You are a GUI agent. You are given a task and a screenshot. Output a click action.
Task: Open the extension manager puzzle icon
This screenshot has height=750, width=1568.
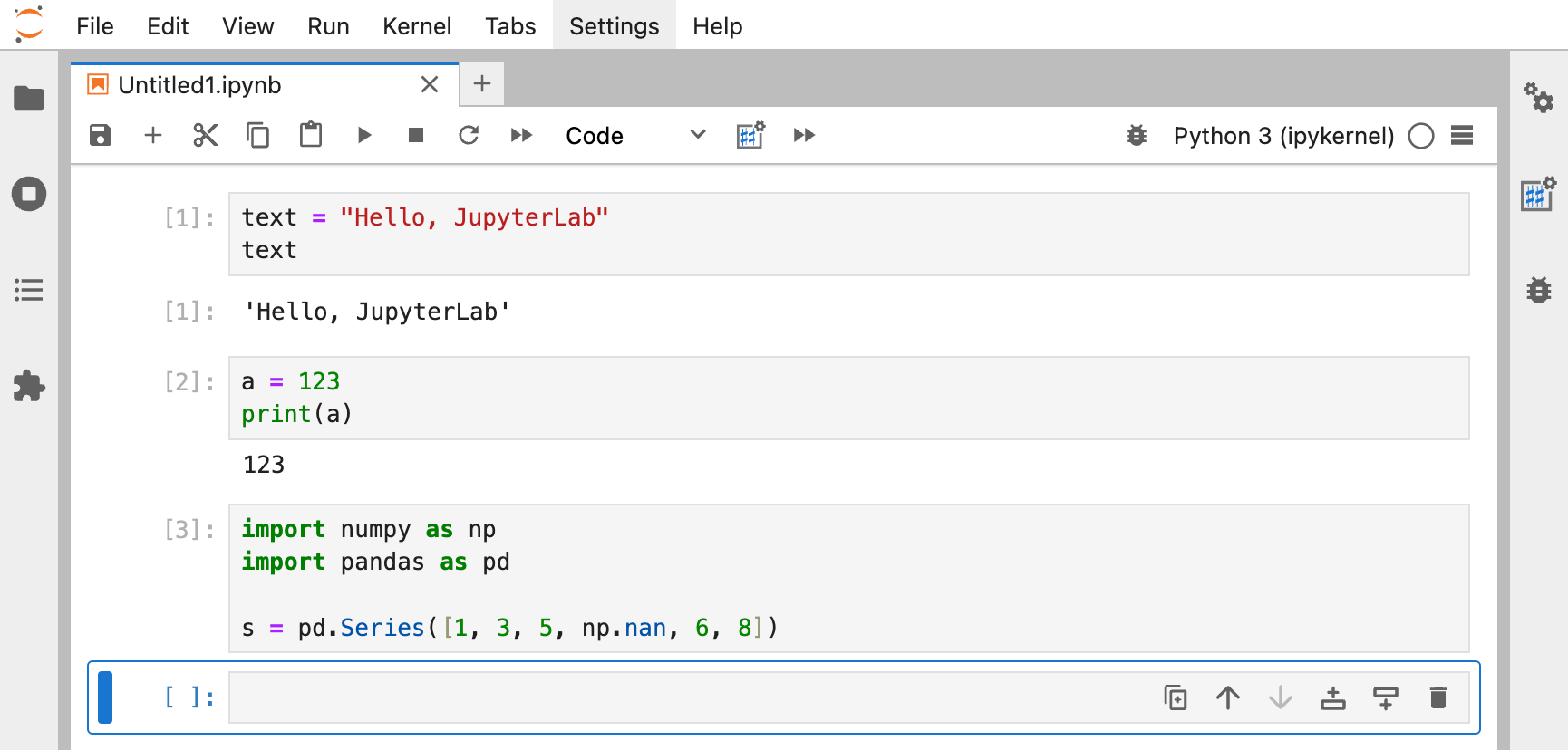(x=29, y=386)
